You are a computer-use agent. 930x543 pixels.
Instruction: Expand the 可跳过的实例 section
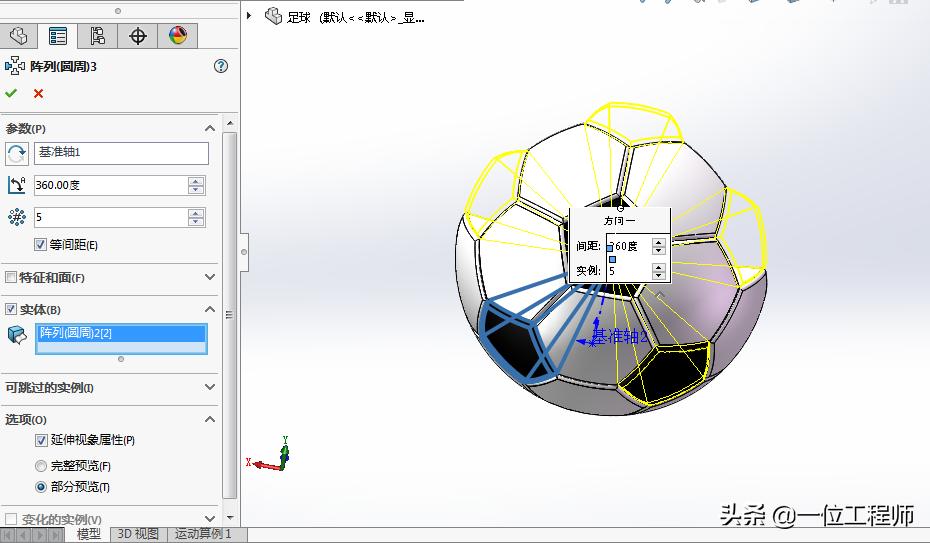coord(210,387)
